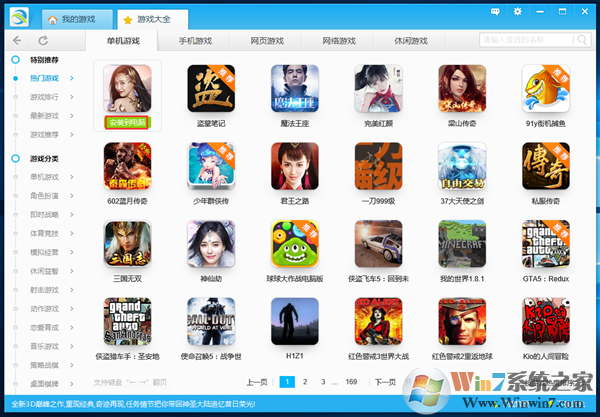Go to 下一页 next page
This screenshot has height=417, width=600.
385,382
